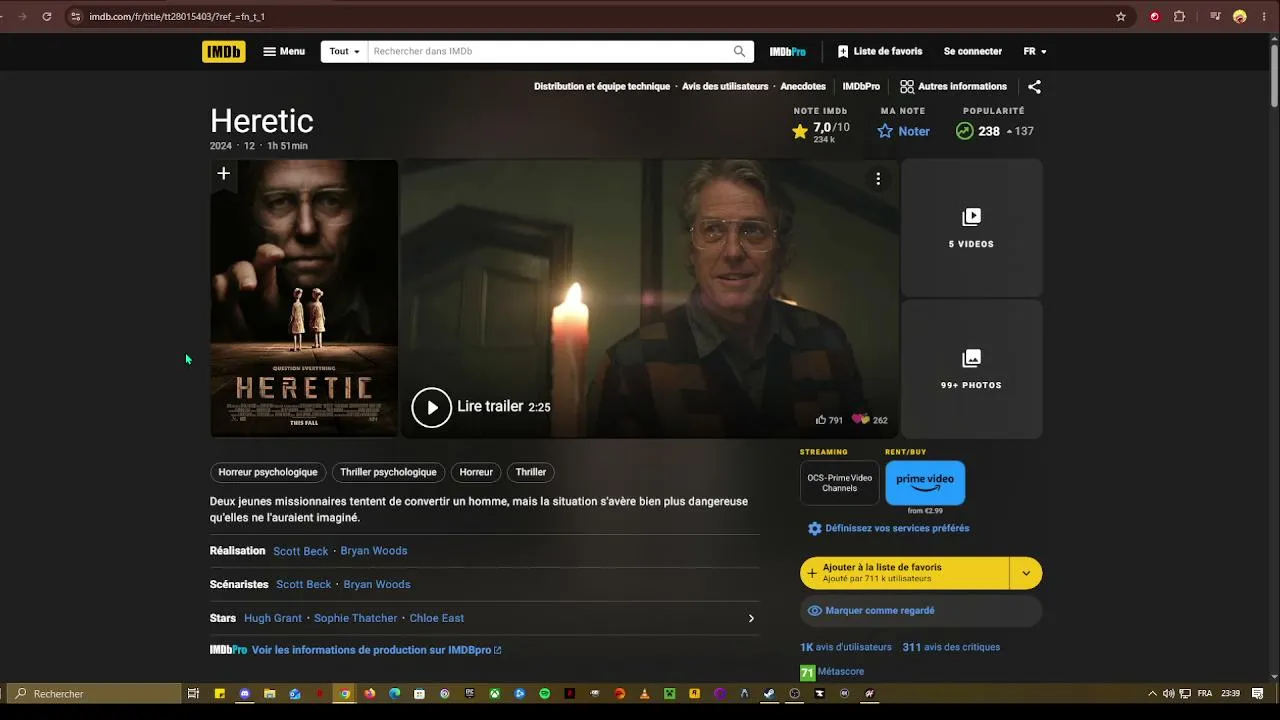1280x720 pixels.
Task: Select the 'Thriller psychologique' genre chip
Action: pos(388,472)
